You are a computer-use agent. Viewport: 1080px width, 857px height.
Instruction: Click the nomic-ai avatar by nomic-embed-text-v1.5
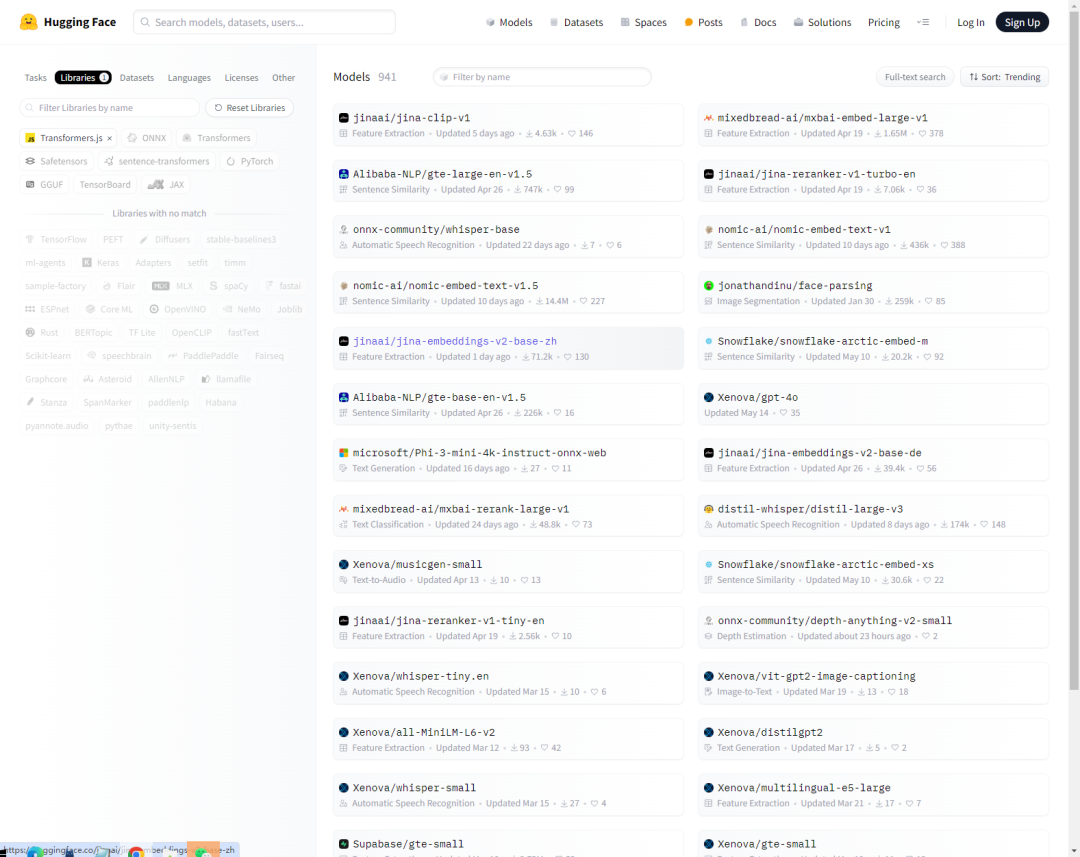pyautogui.click(x=344, y=285)
